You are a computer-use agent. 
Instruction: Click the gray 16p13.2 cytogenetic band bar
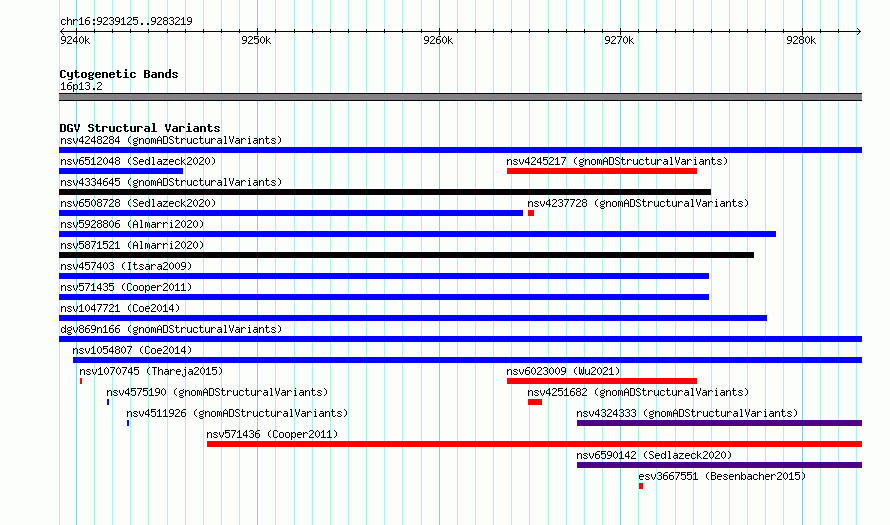coord(460,97)
